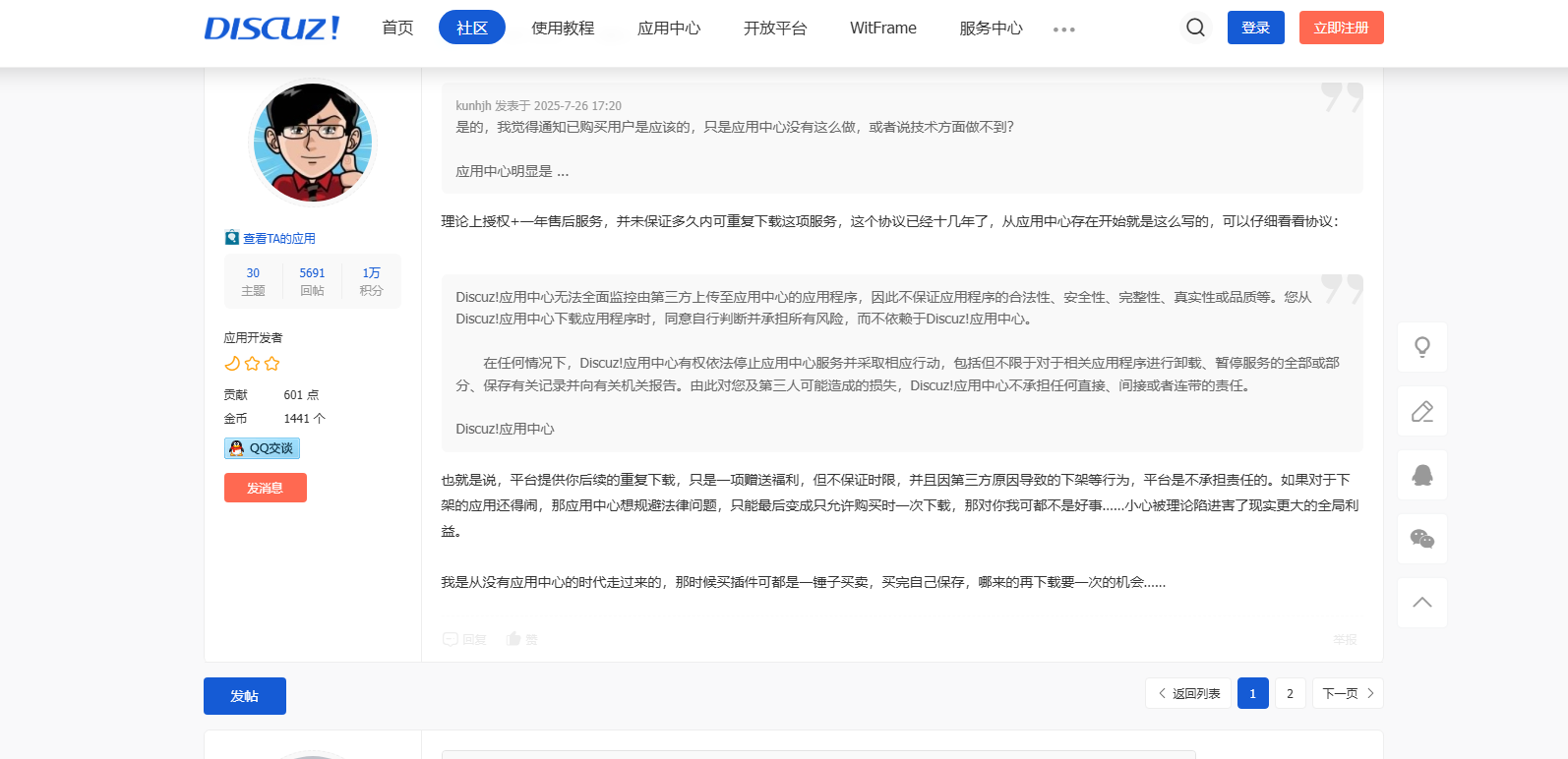Click the 应用开发者 user group label

click(253, 337)
